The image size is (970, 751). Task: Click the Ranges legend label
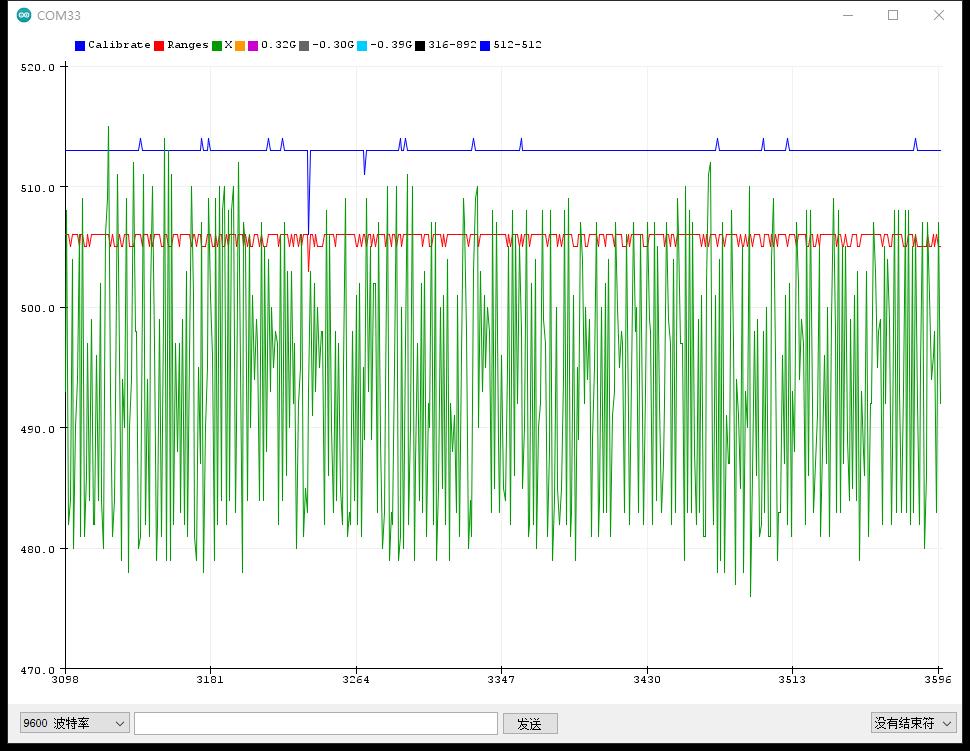[x=187, y=45]
